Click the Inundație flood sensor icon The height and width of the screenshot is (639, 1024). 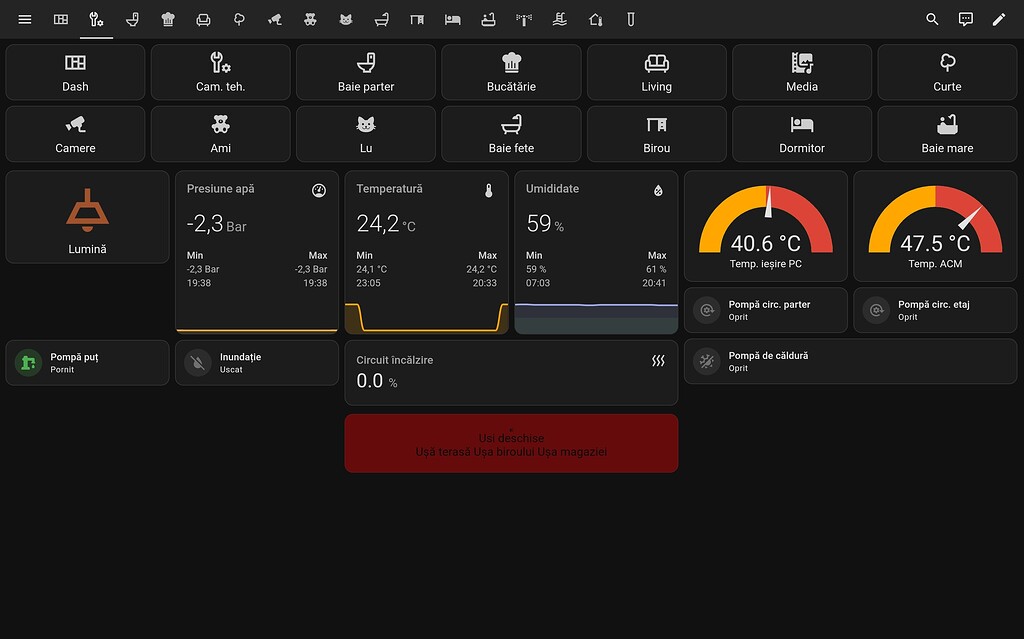(x=198, y=363)
